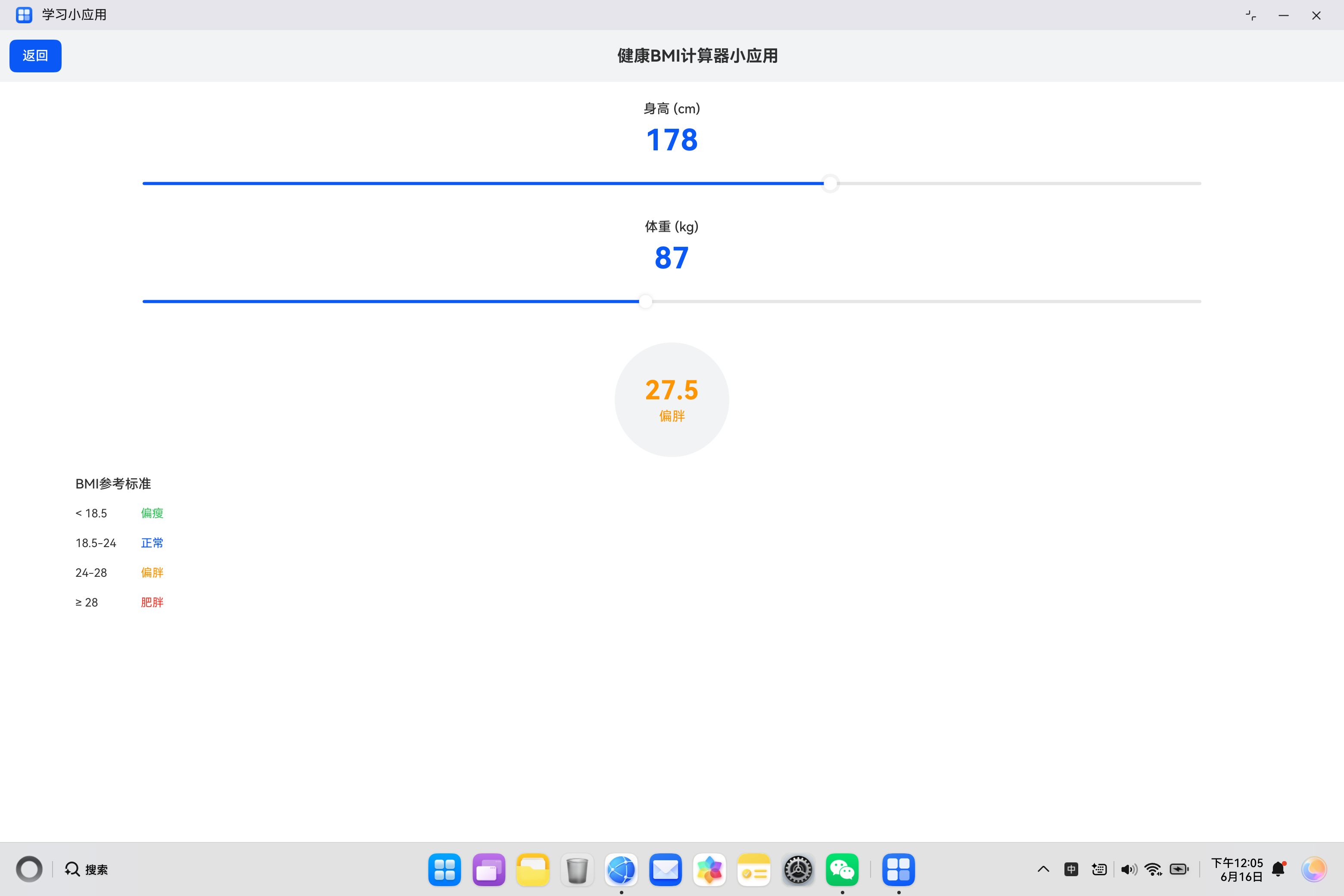Screen dimensions: 1344x896
Task: Open the volume speaker tray icon
Action: (x=1128, y=869)
